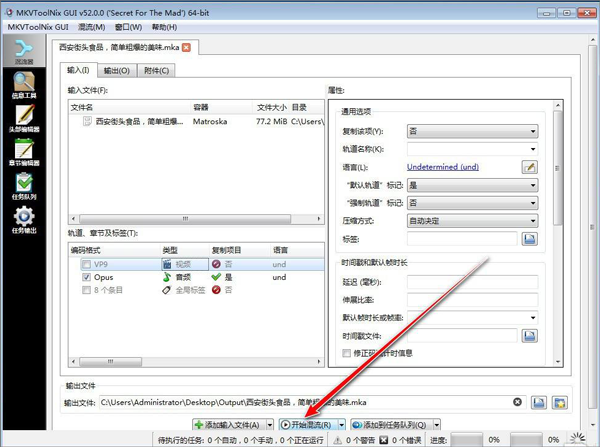600x447 pixels.
Task: Open the Window (W) menu
Action: 128,27
